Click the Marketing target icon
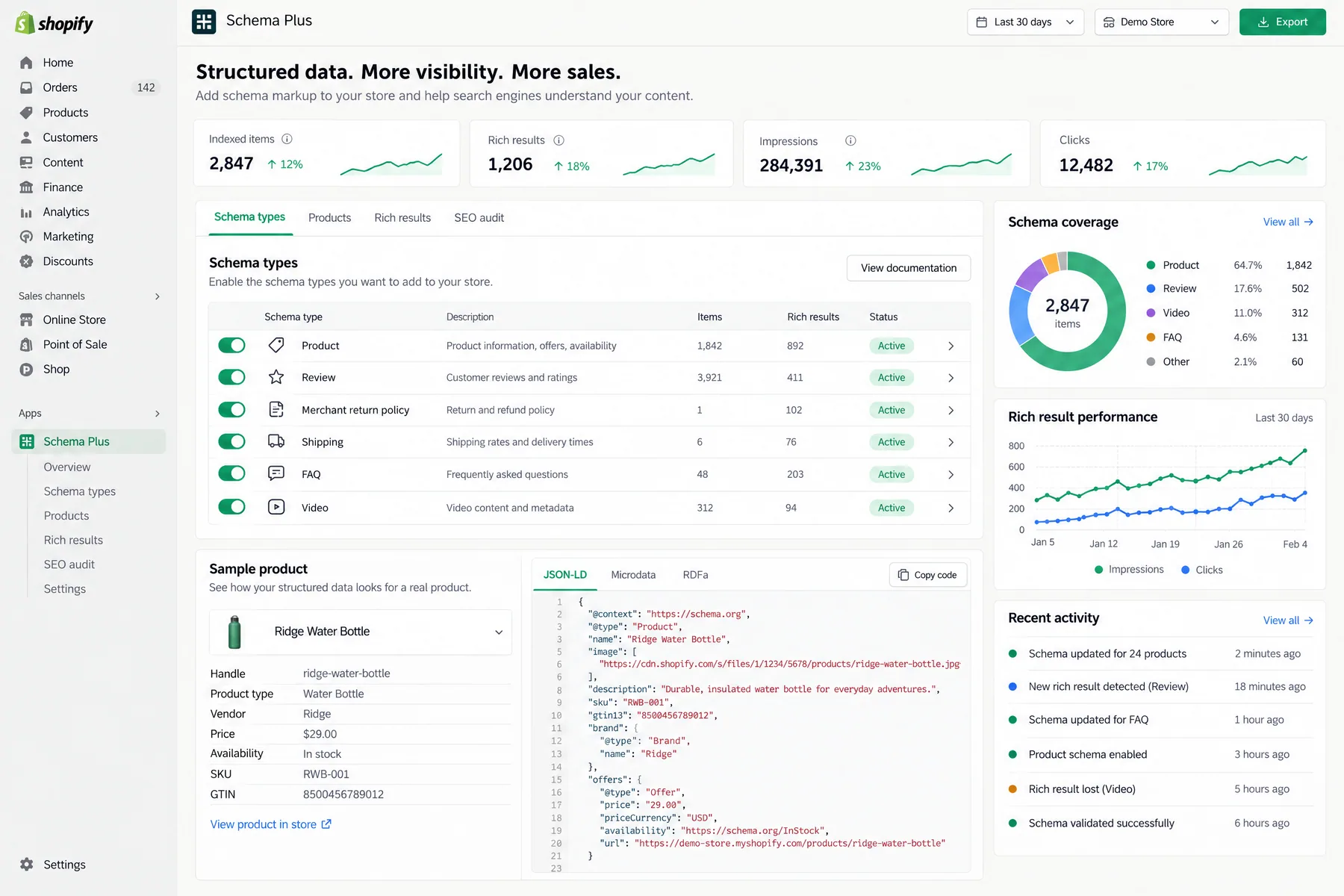 [x=26, y=237]
